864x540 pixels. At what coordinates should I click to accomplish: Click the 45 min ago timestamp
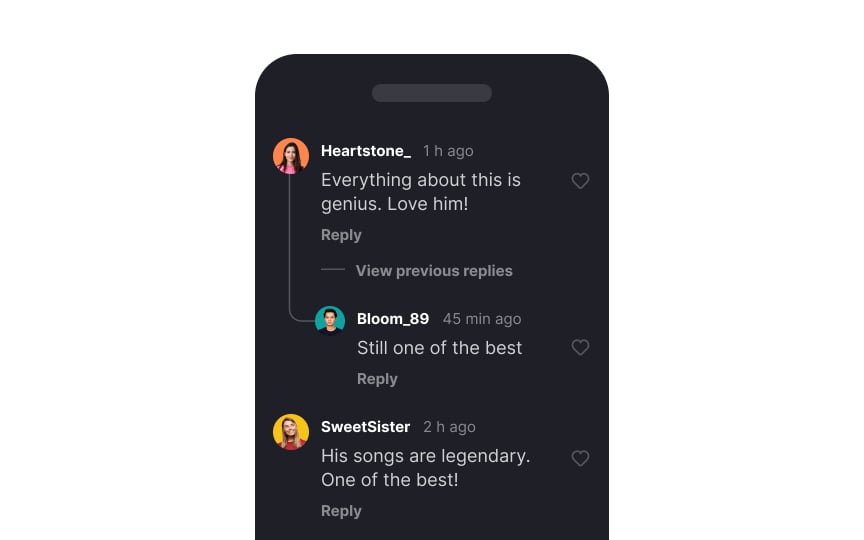pyautogui.click(x=482, y=319)
